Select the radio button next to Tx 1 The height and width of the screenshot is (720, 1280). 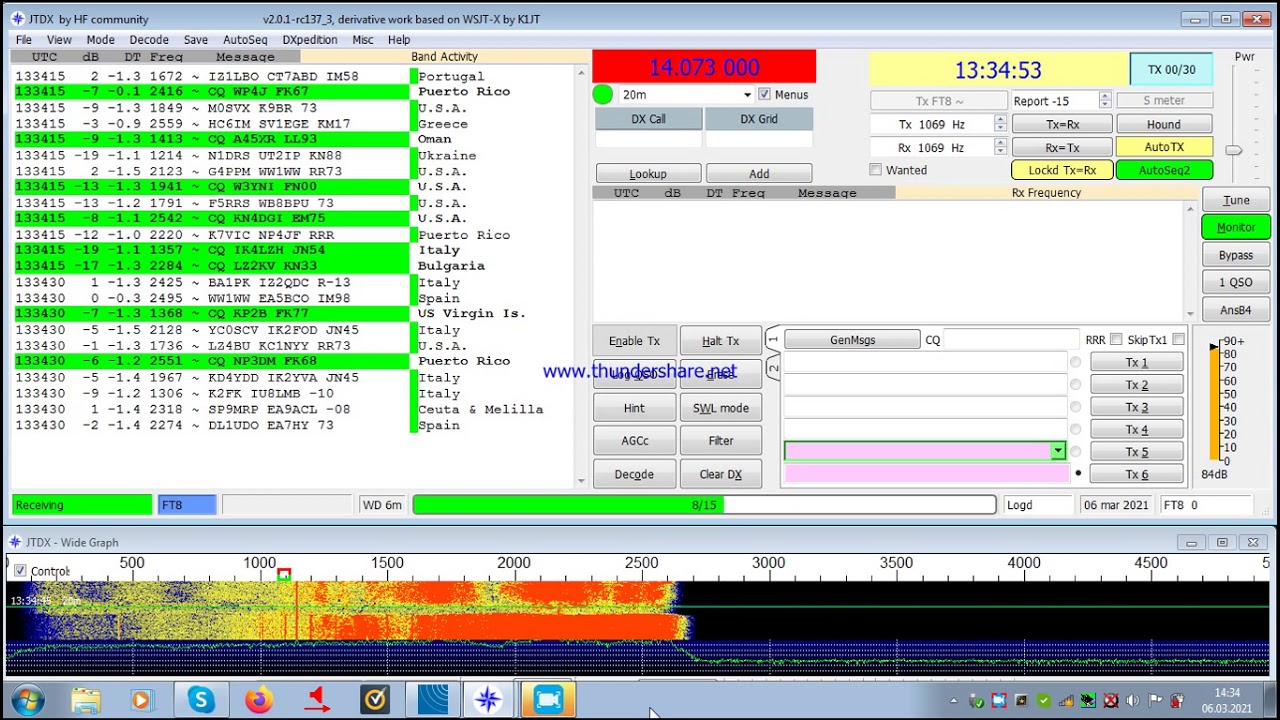(x=1075, y=362)
